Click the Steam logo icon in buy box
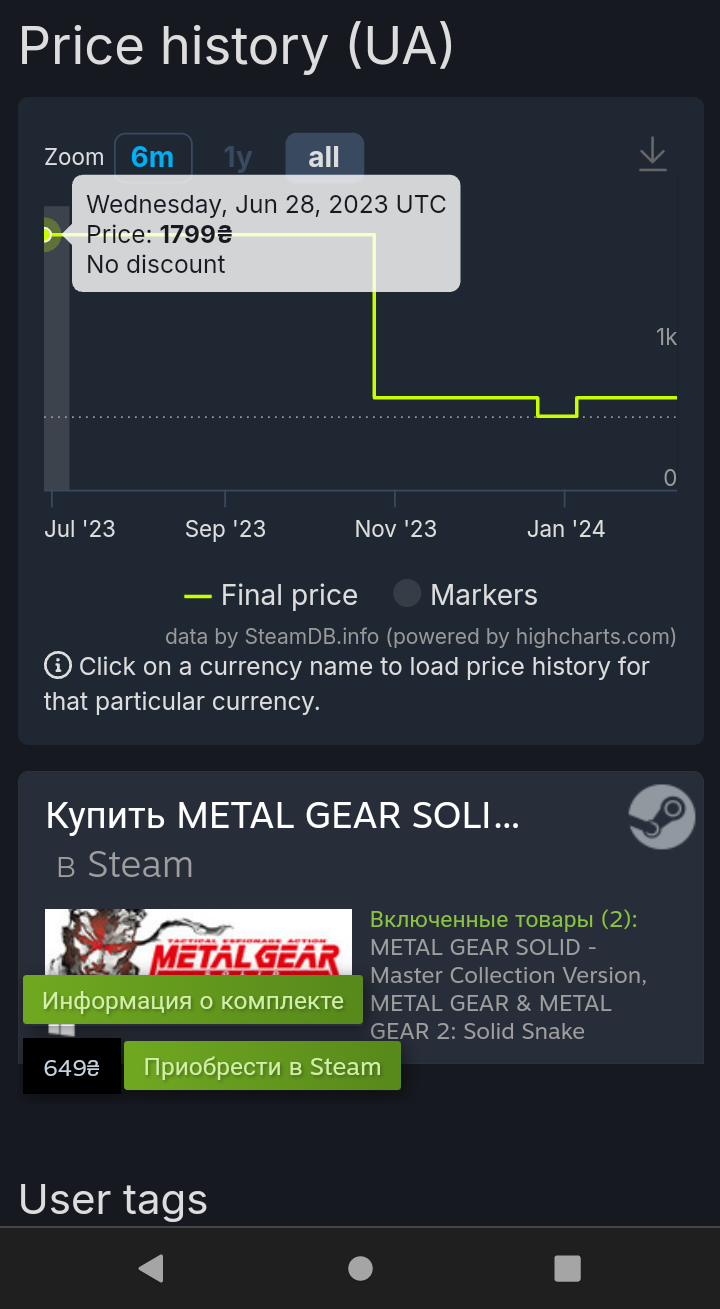This screenshot has width=720, height=1309. [662, 817]
